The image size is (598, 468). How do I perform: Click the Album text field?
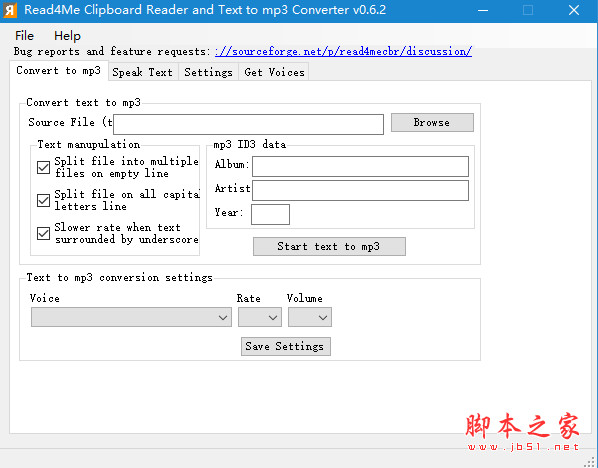click(x=360, y=166)
